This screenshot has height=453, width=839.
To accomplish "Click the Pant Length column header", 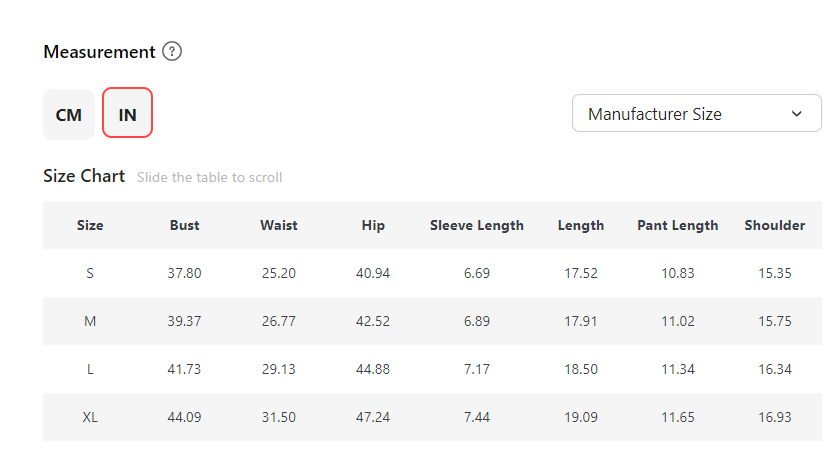I will tap(677, 226).
